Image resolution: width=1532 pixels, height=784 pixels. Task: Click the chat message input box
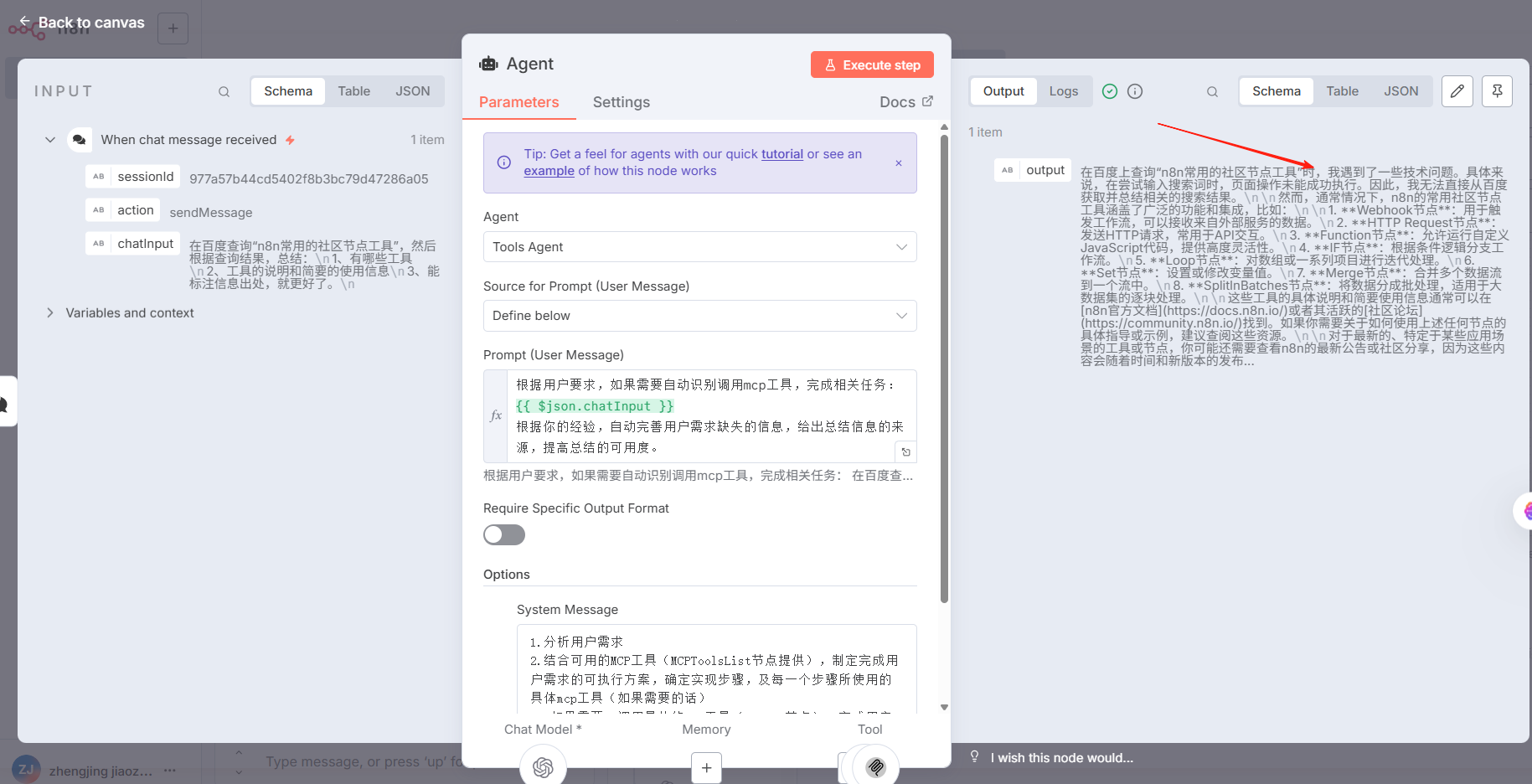364,761
